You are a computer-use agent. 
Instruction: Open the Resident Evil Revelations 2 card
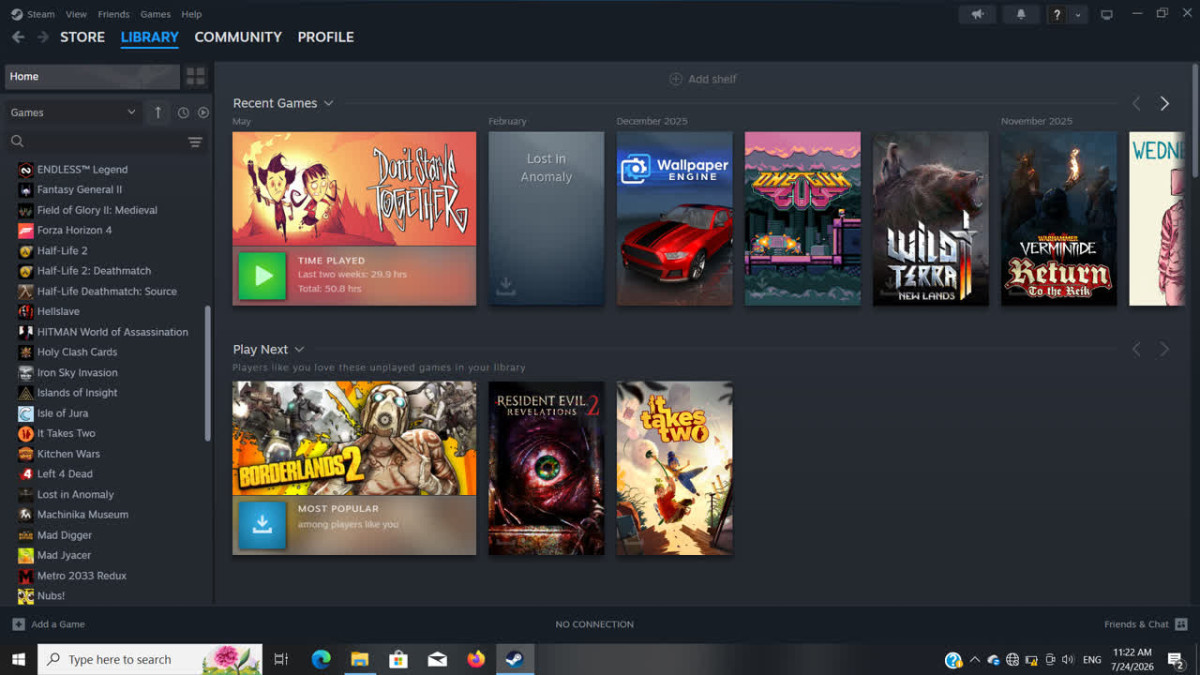coord(546,468)
